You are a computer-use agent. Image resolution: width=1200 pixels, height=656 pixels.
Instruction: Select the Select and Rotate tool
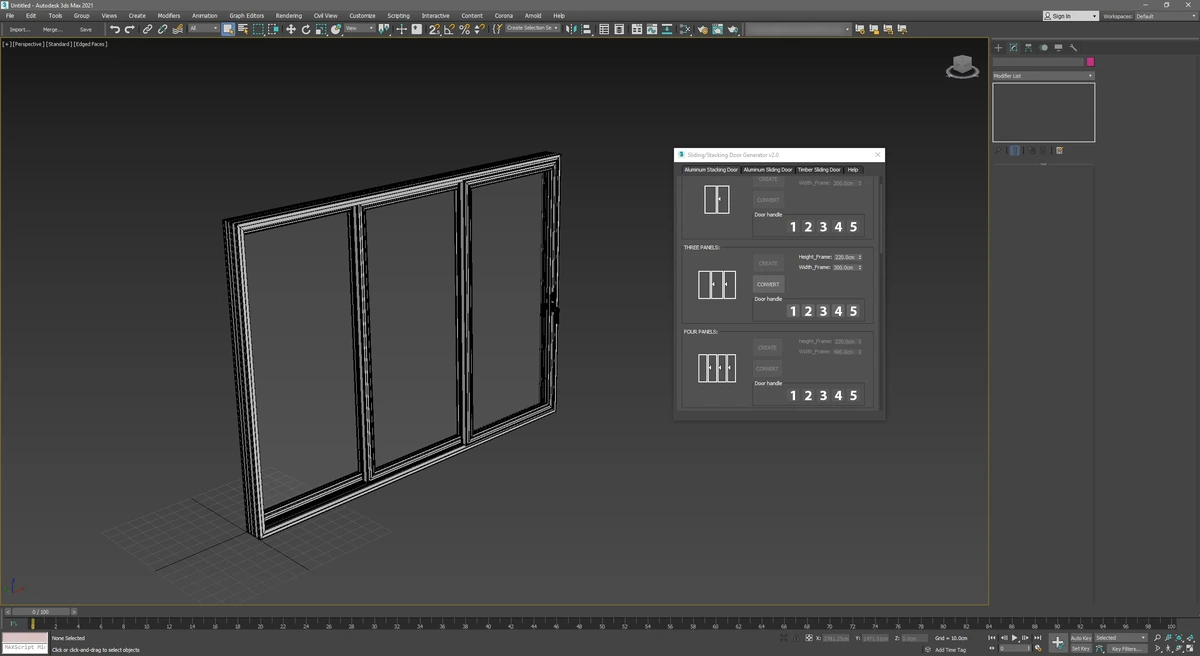click(x=306, y=29)
